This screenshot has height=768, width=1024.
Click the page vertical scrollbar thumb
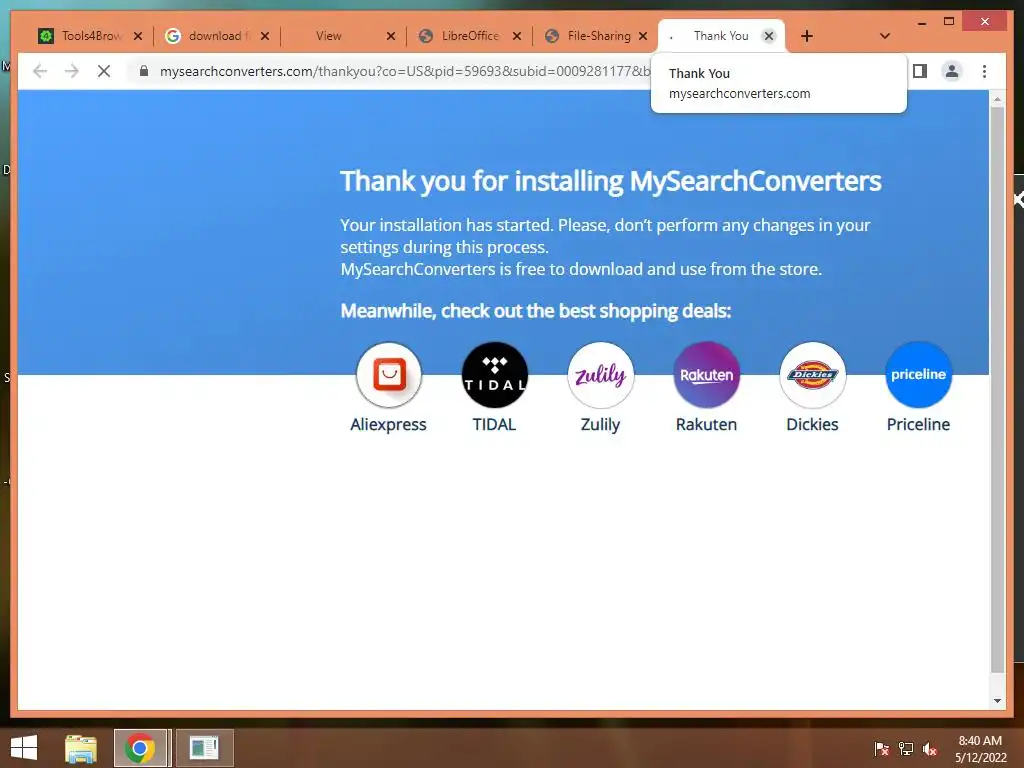(x=997, y=389)
